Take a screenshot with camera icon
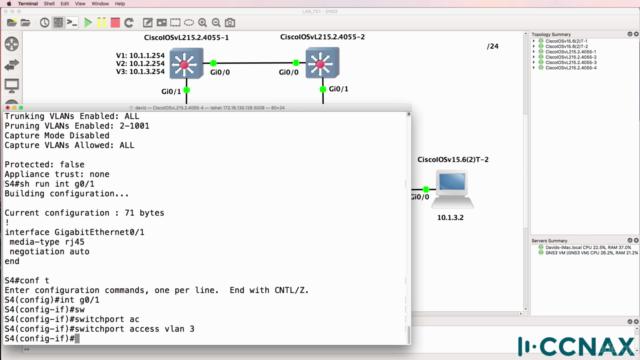The height and width of the screenshot is (360, 640). click(230, 22)
